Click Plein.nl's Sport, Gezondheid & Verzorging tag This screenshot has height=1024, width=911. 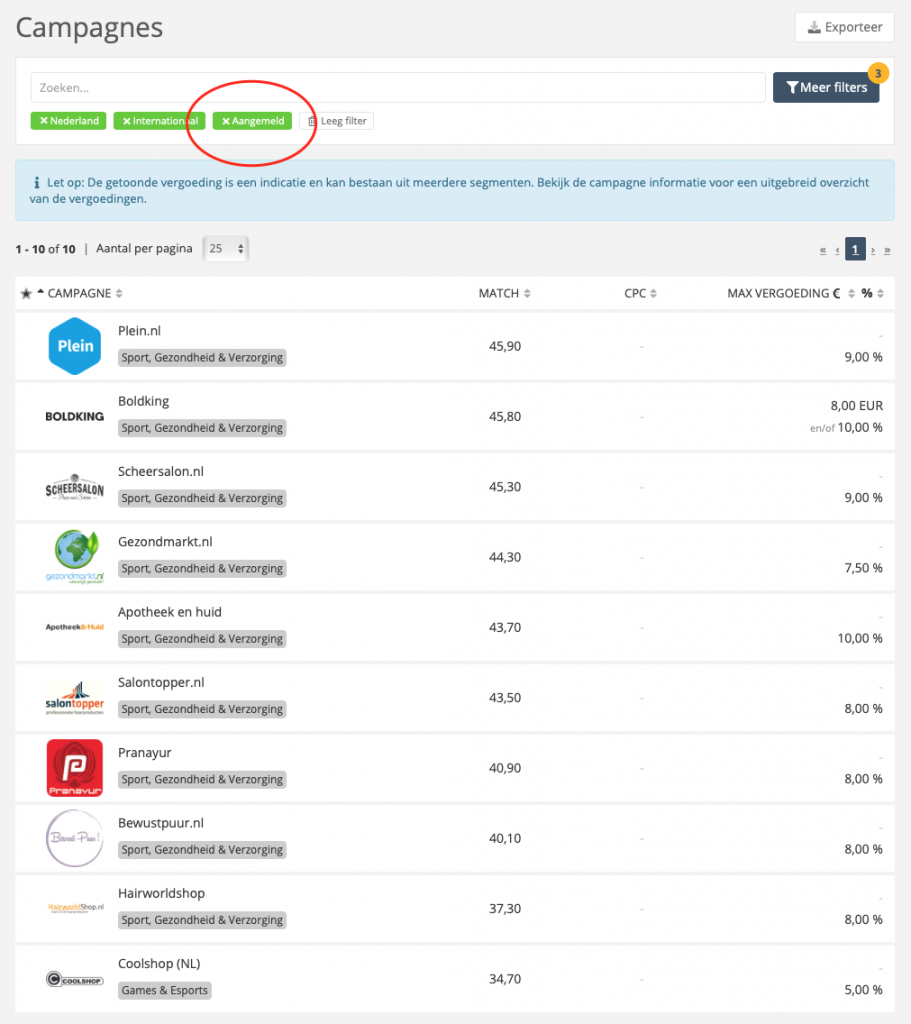(x=202, y=358)
